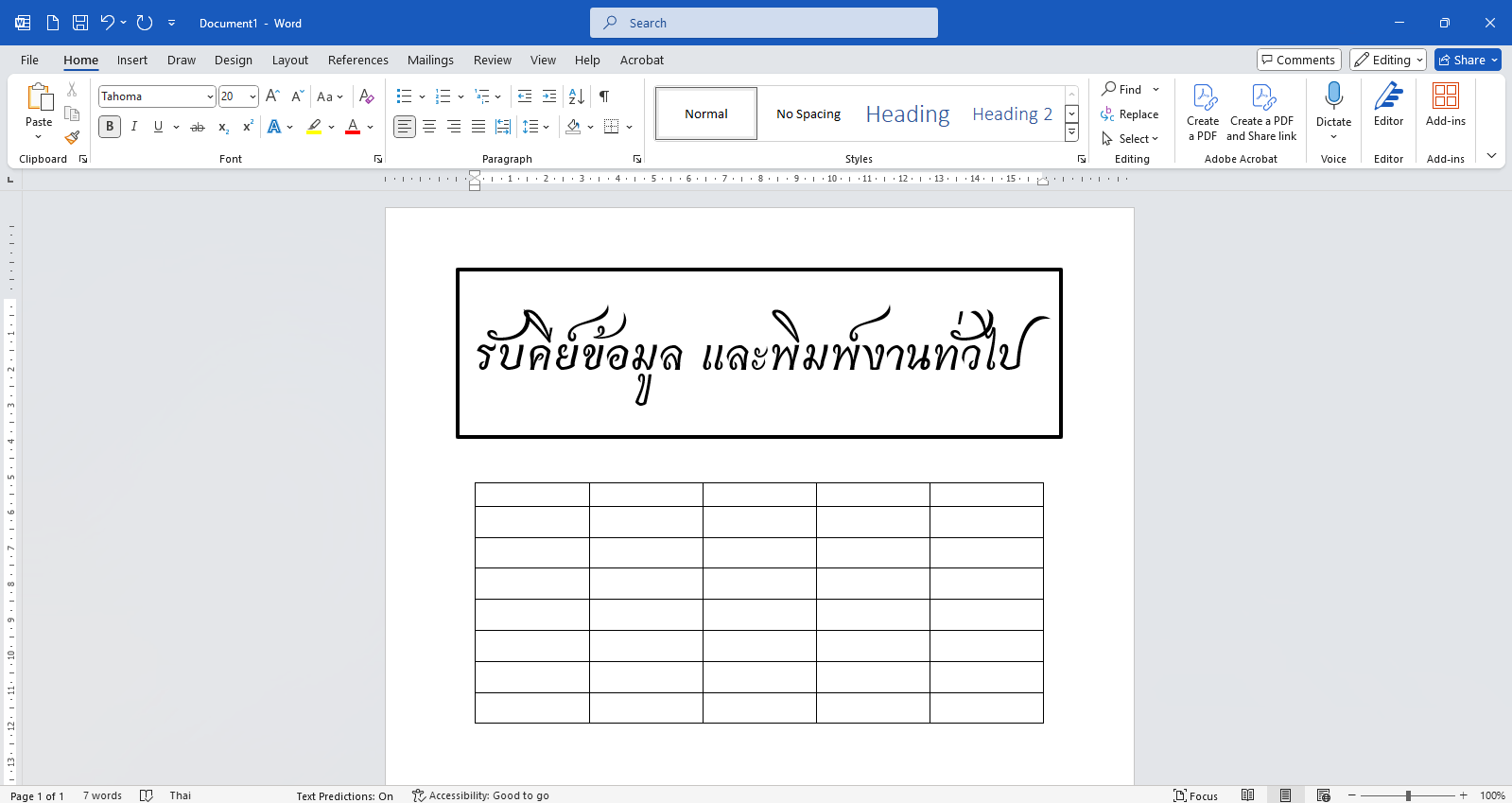Viewport: 1512px width, 803px height.
Task: Click the Comments button
Action: coord(1298,60)
